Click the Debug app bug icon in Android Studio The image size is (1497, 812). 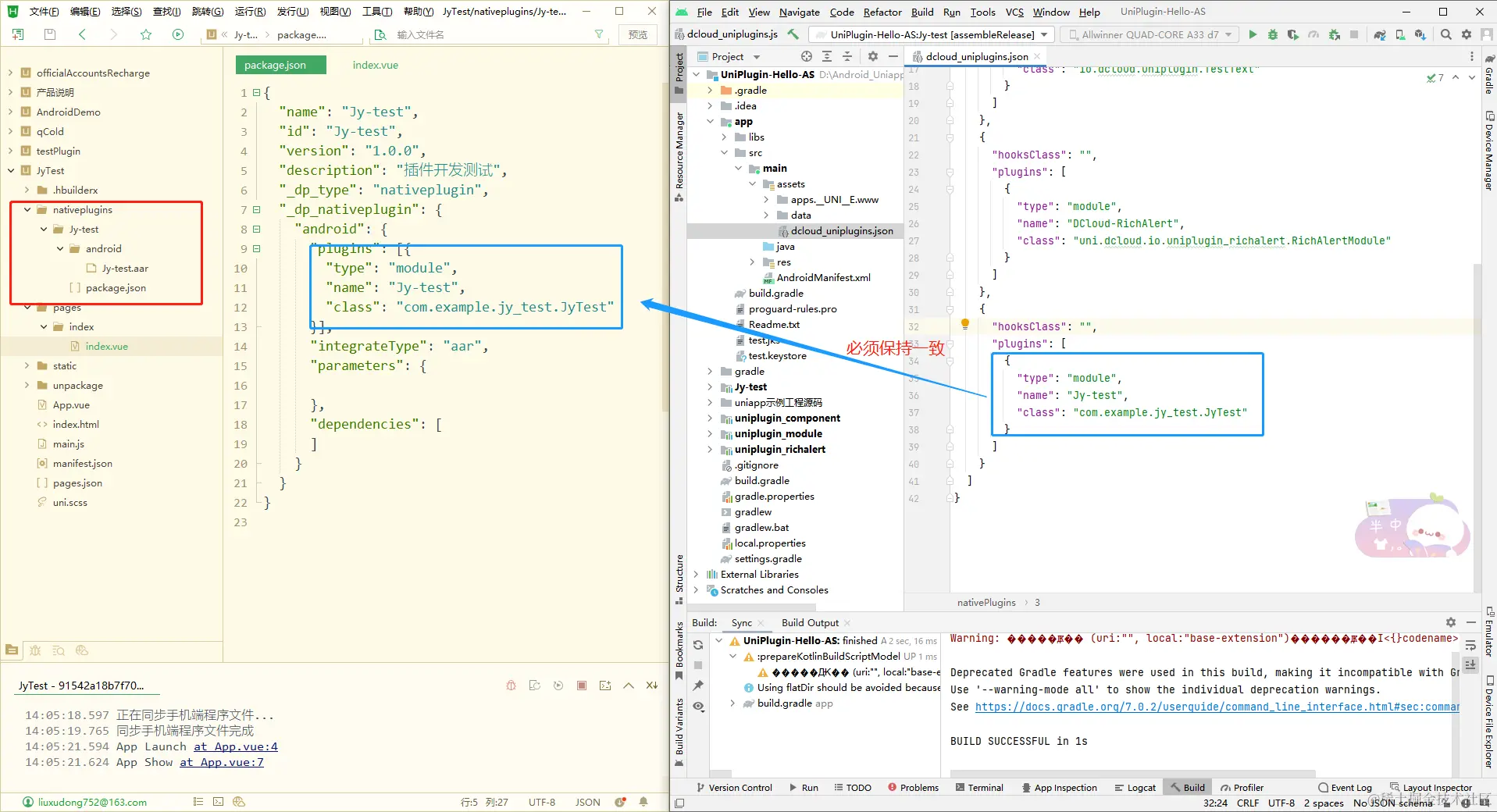1273,34
